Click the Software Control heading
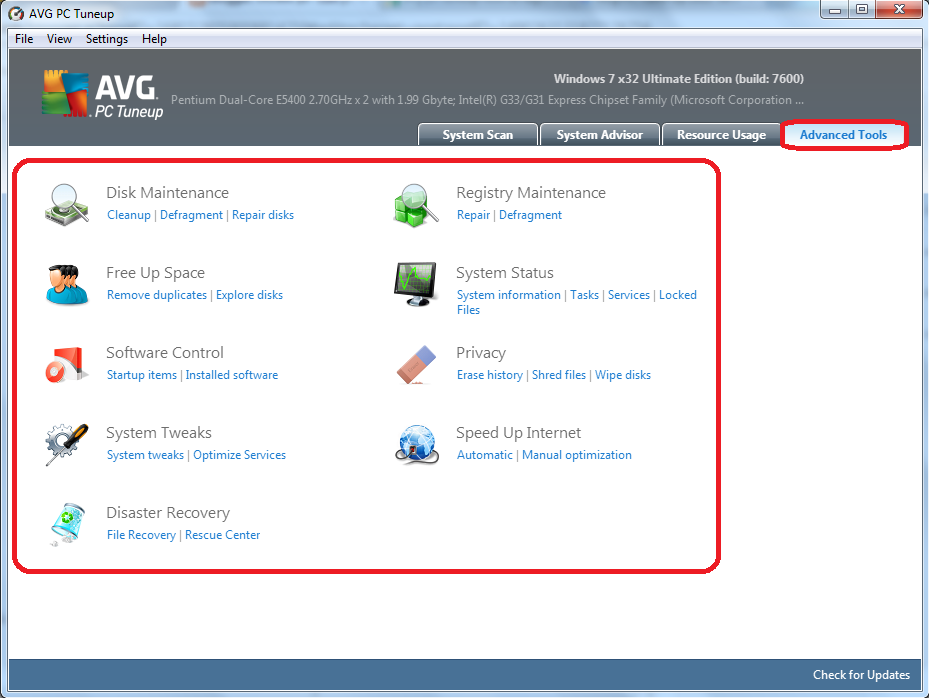Screen dimensions: 929x698 point(165,353)
